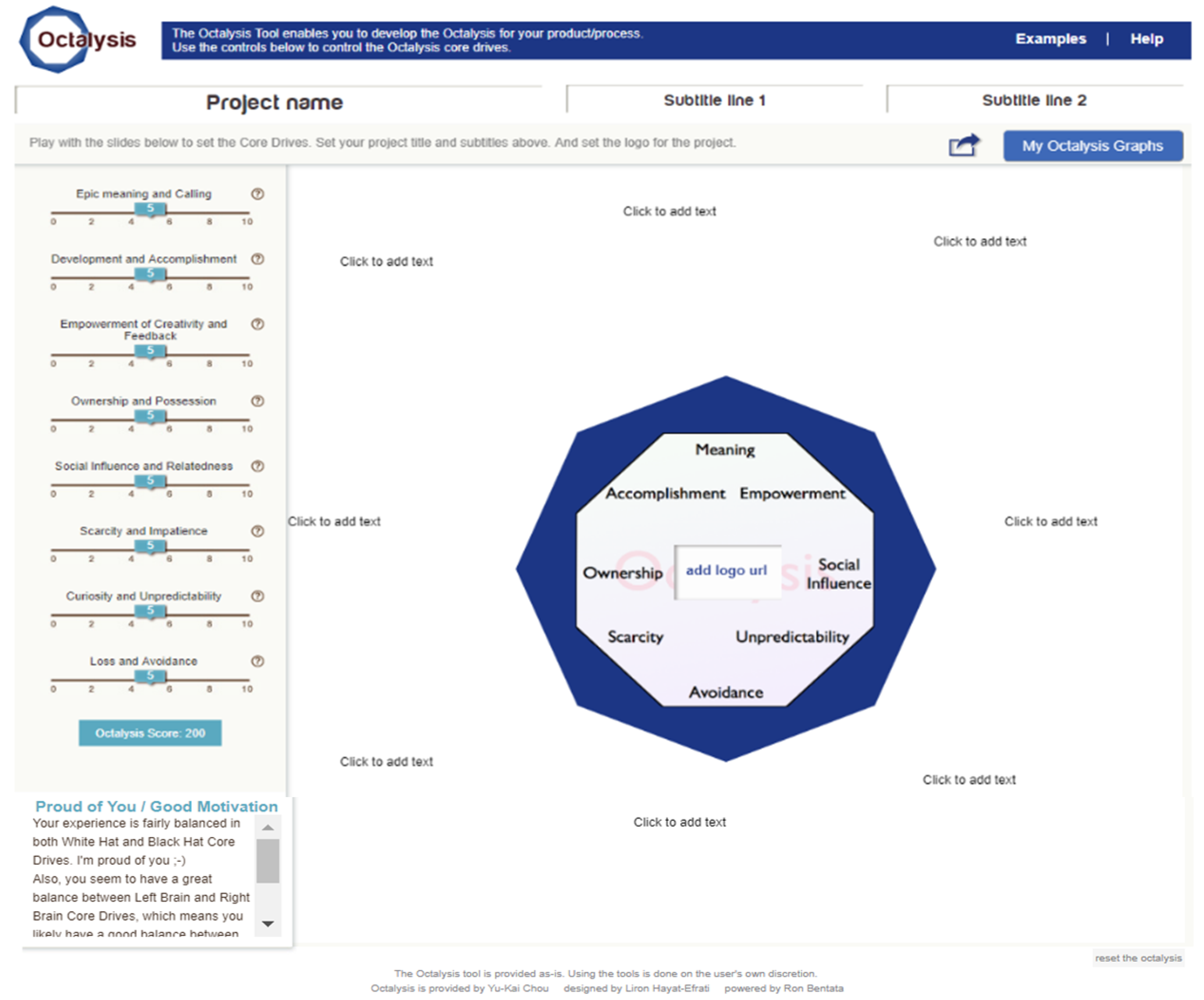Click the Curiosity and Unpredictability slider handle

tap(150, 611)
